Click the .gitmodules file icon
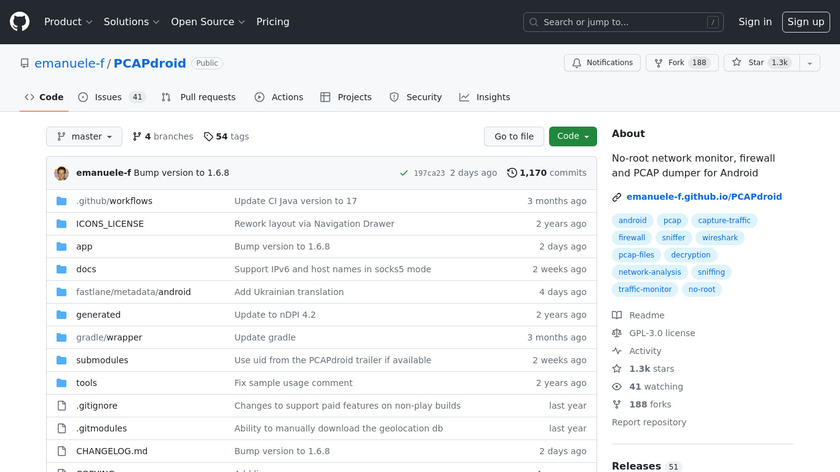Image resolution: width=840 pixels, height=472 pixels. tap(62, 429)
